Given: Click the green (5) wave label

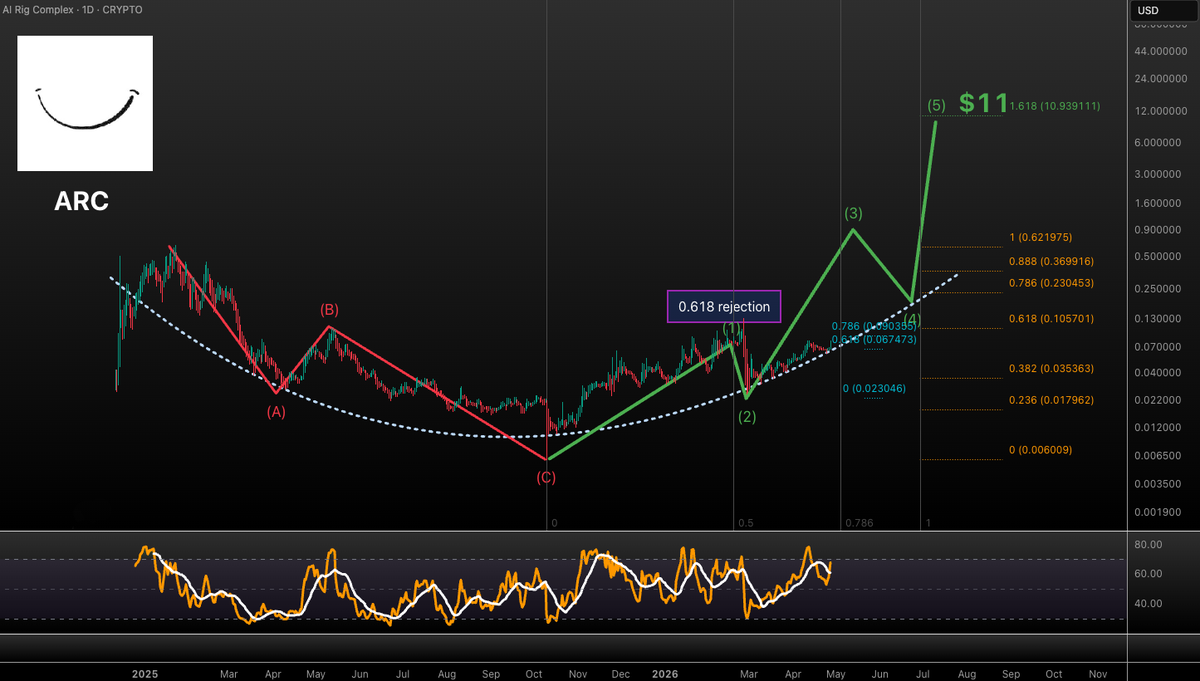Looking at the screenshot, I should [x=936, y=104].
